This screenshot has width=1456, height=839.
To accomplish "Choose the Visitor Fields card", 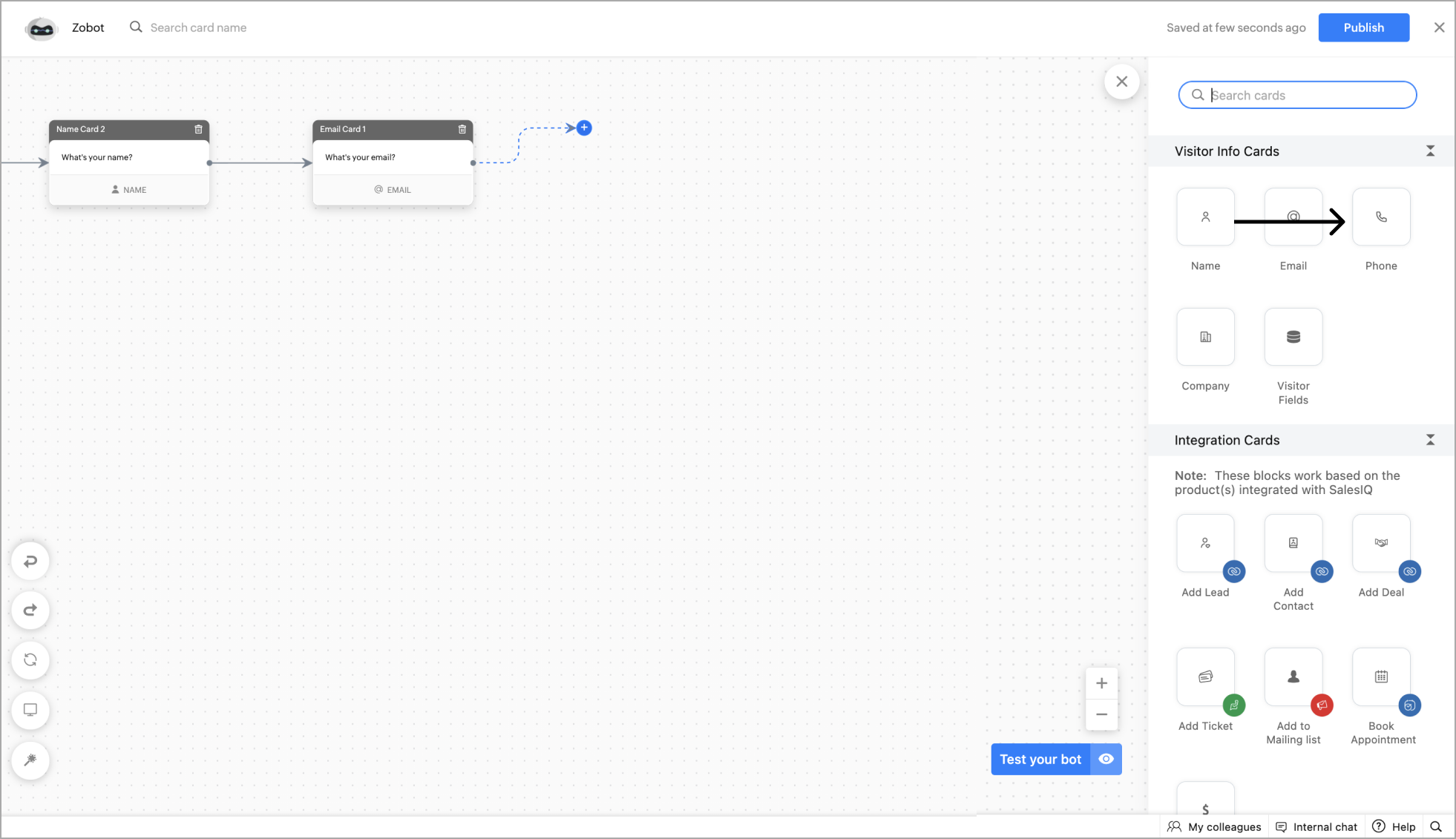I will 1293,338.
